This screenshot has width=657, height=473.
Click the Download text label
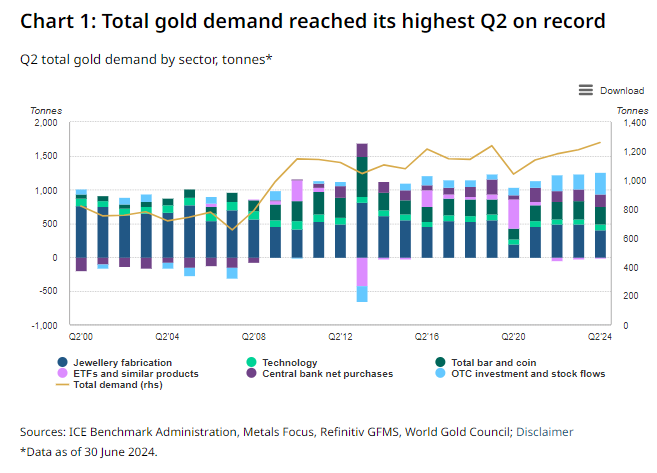click(621, 91)
